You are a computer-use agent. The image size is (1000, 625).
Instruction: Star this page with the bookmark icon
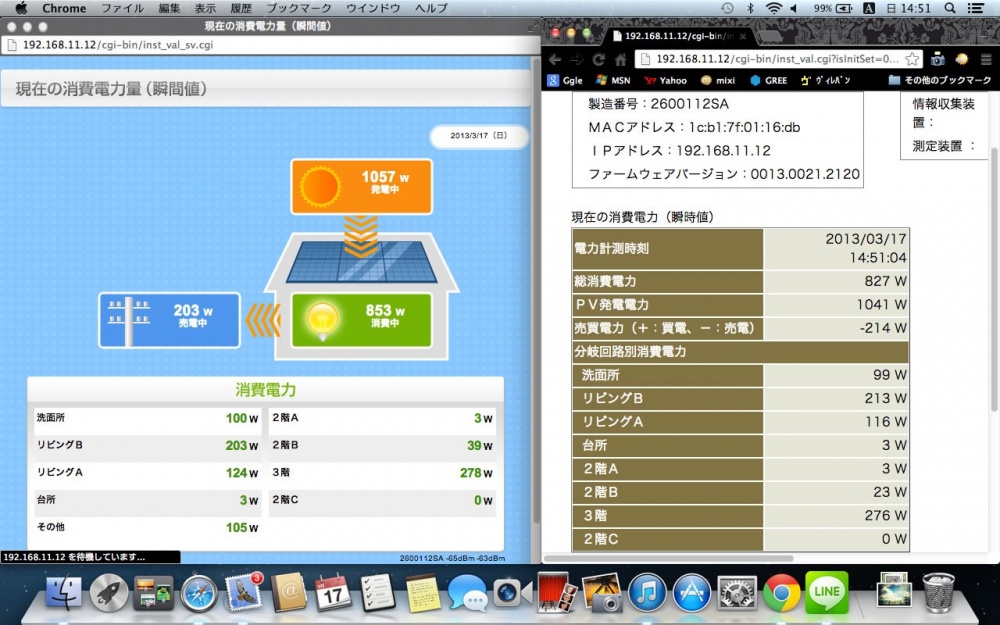pos(912,60)
